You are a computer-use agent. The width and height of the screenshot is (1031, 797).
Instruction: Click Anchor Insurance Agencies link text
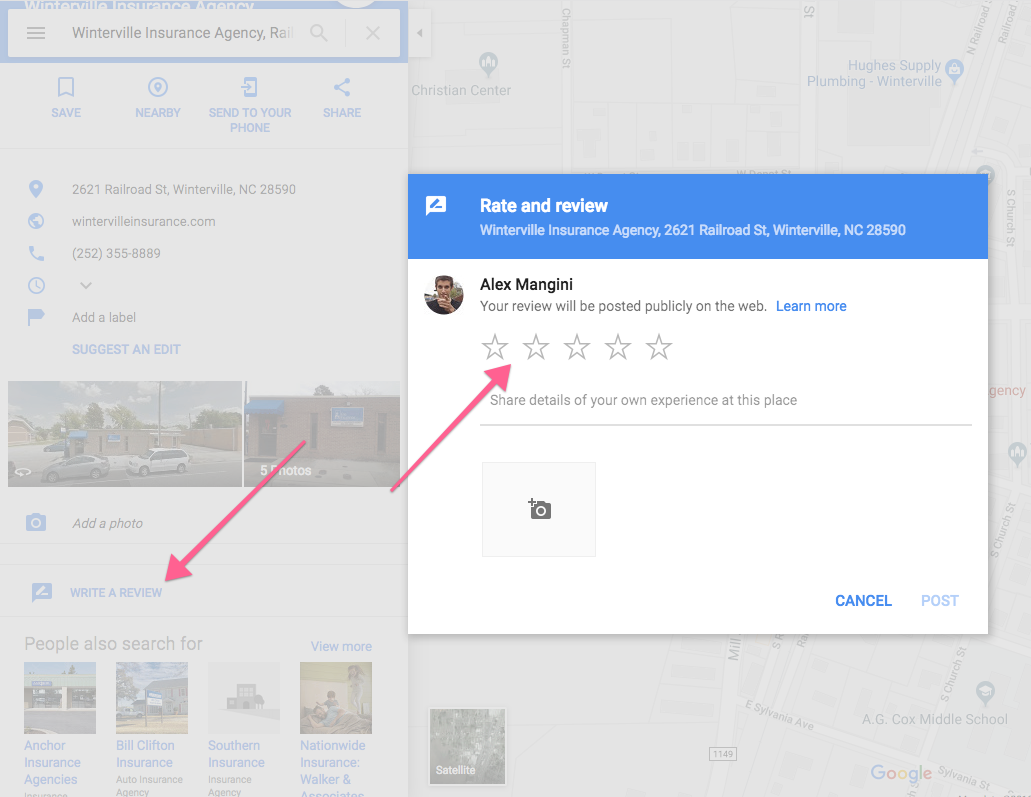click(53, 762)
